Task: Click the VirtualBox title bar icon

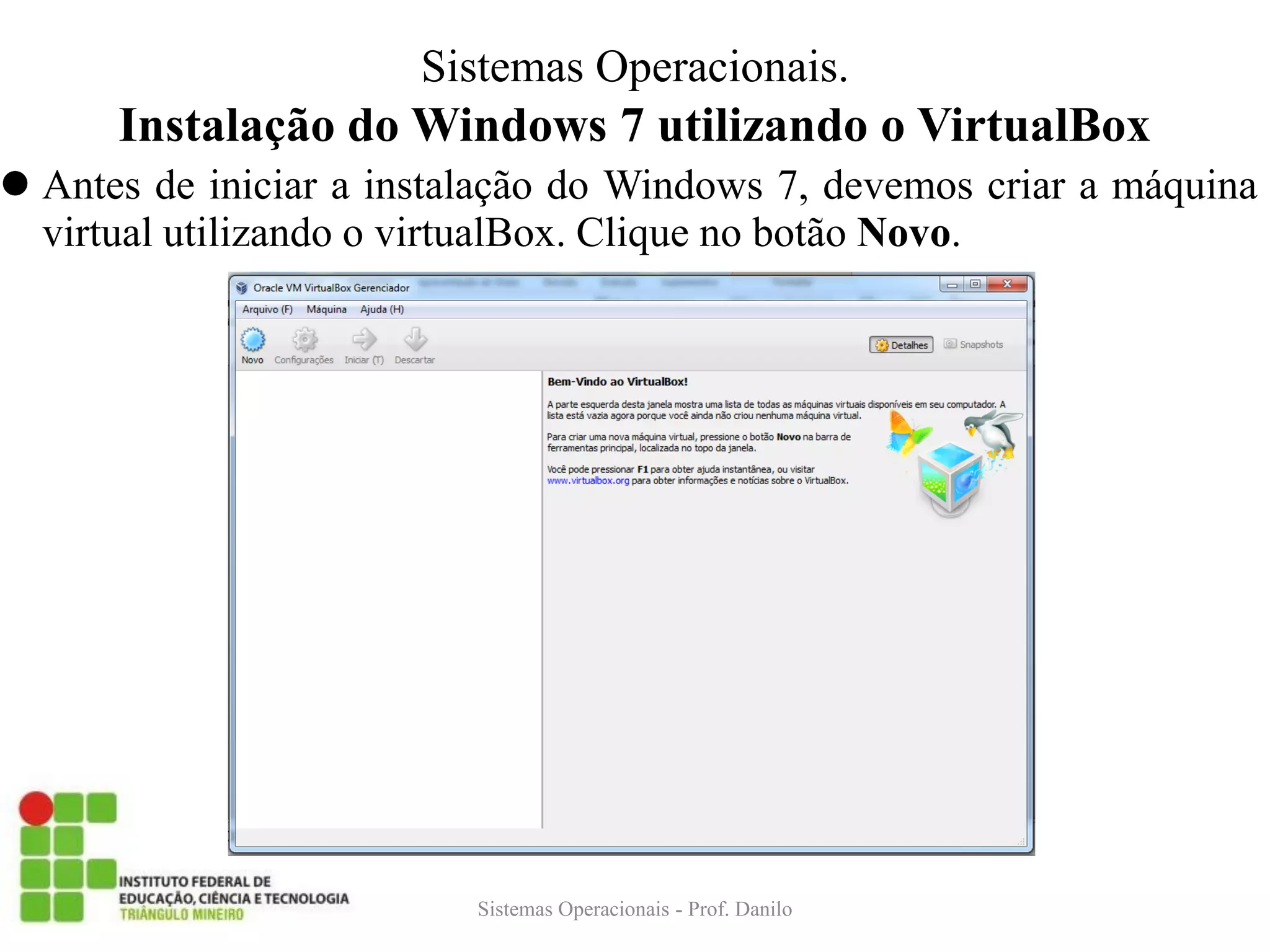Action: click(242, 288)
